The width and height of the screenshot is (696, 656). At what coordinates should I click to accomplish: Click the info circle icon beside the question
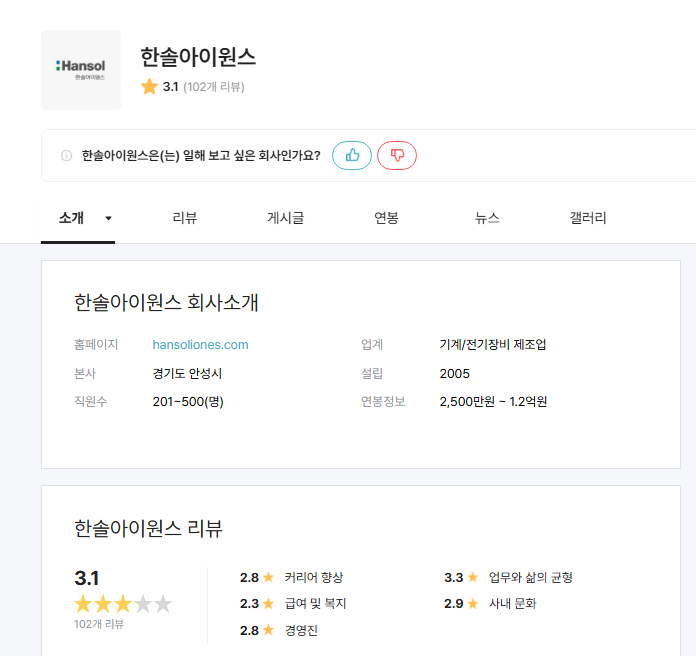[66, 156]
